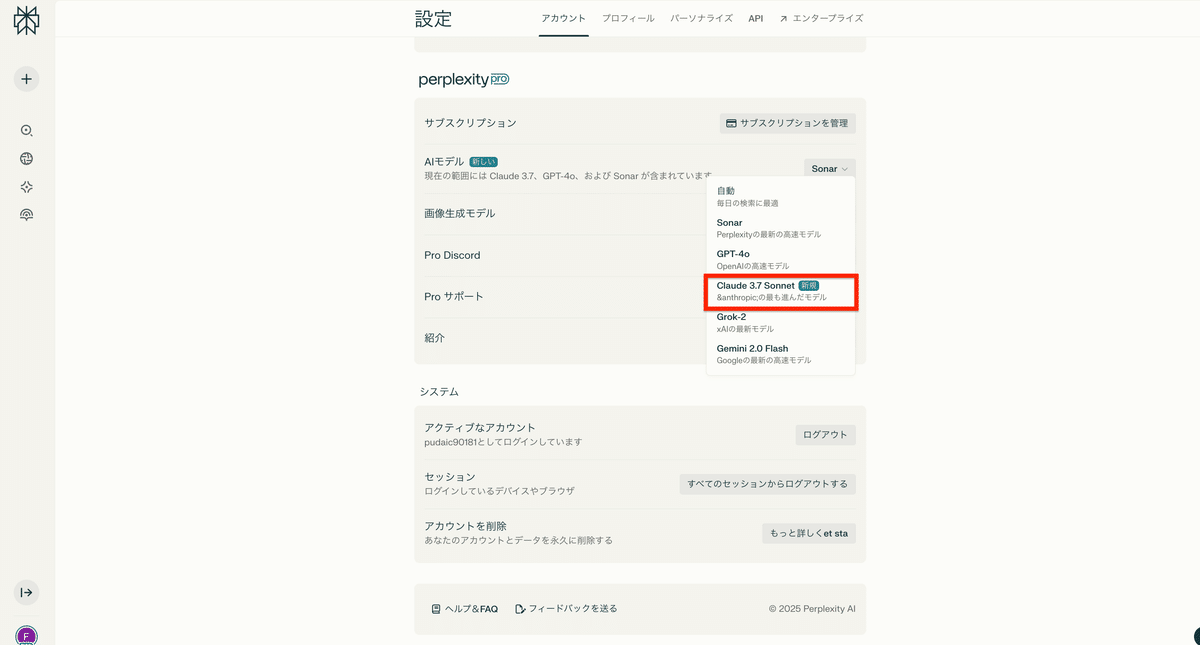The height and width of the screenshot is (645, 1200).
Task: Open the user profile avatar
Action: (26, 635)
